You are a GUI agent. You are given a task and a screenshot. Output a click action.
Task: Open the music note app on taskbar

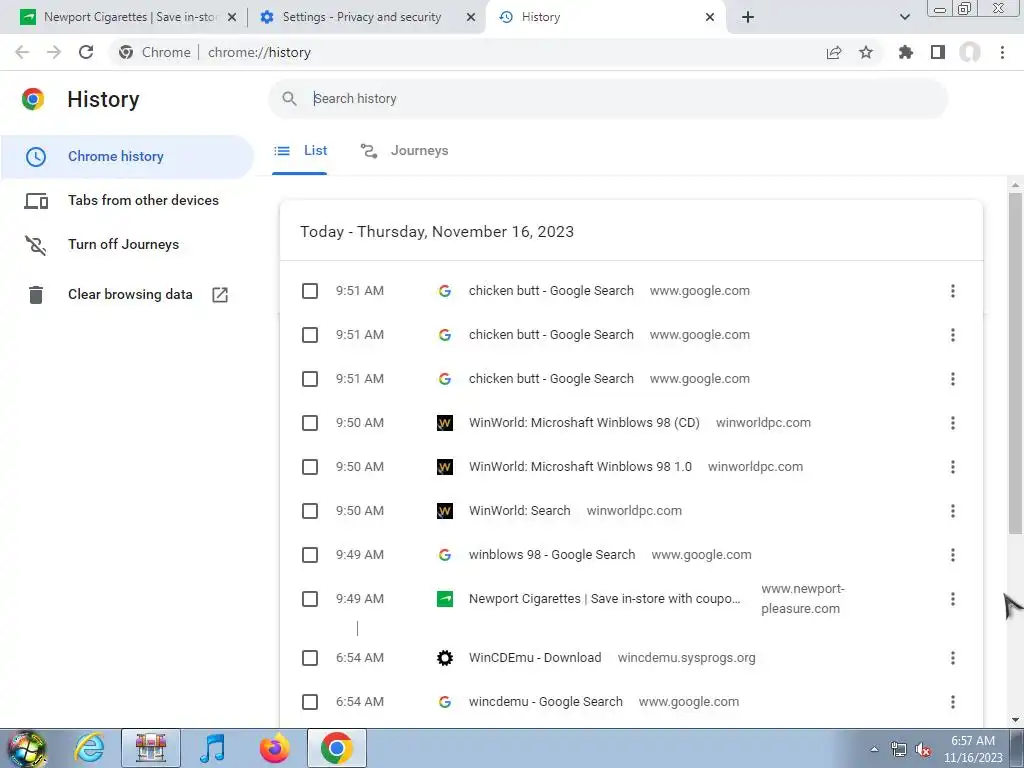click(x=213, y=748)
